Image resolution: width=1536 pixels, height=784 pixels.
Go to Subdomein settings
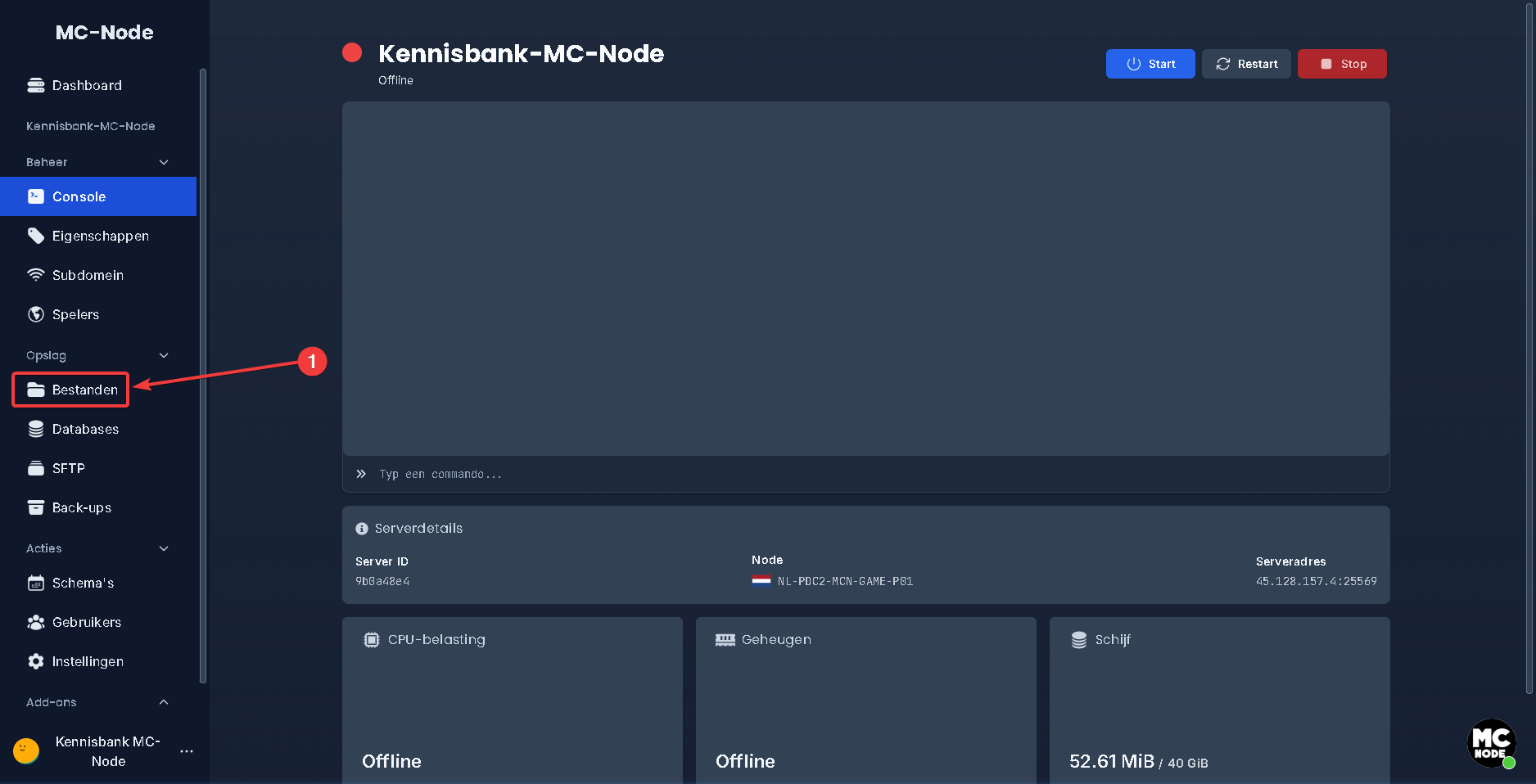(98, 275)
